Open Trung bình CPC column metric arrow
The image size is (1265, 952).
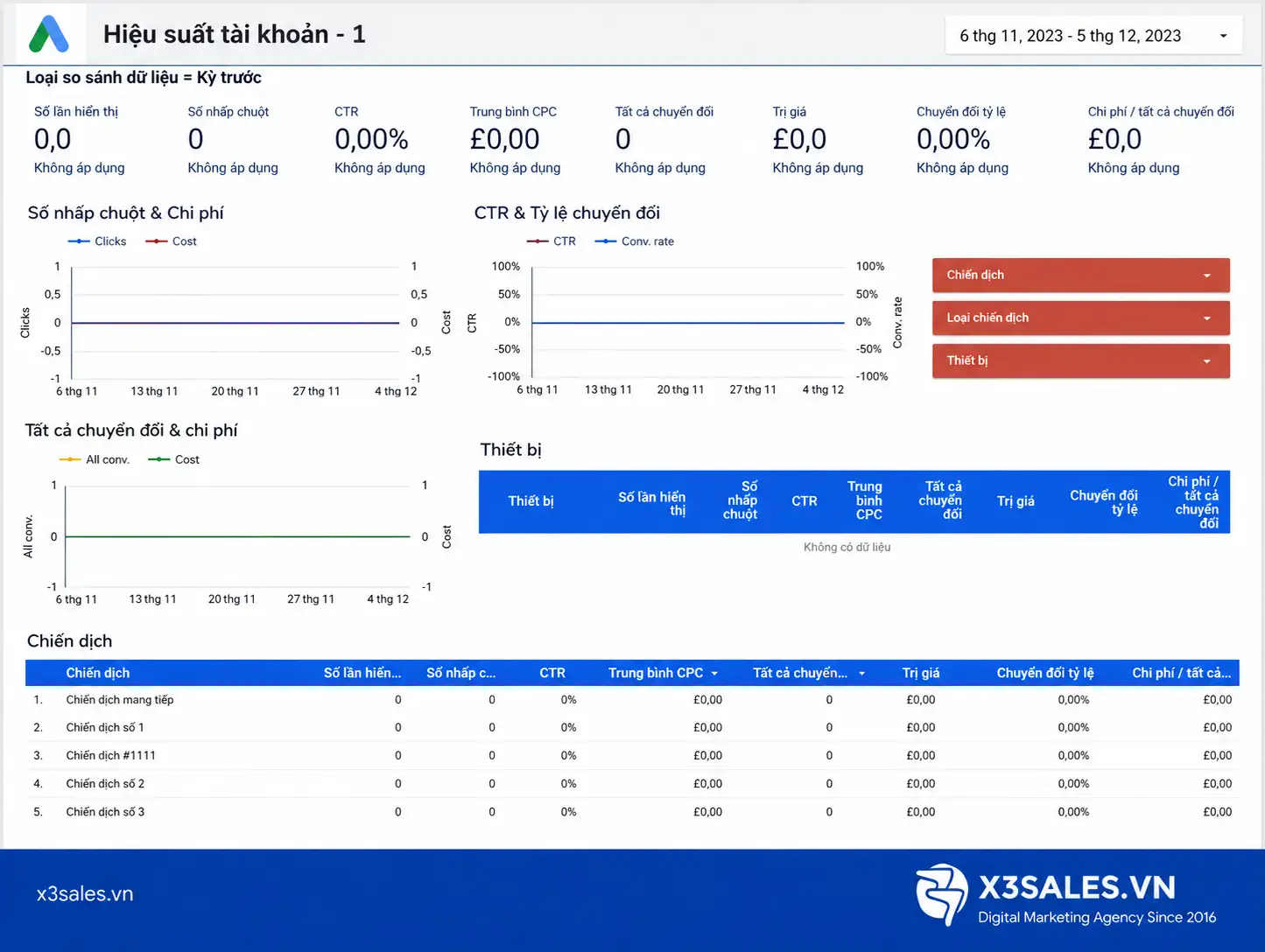714,673
